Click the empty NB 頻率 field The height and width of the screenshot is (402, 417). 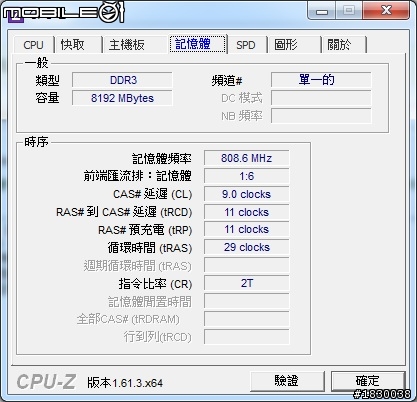click(x=321, y=116)
